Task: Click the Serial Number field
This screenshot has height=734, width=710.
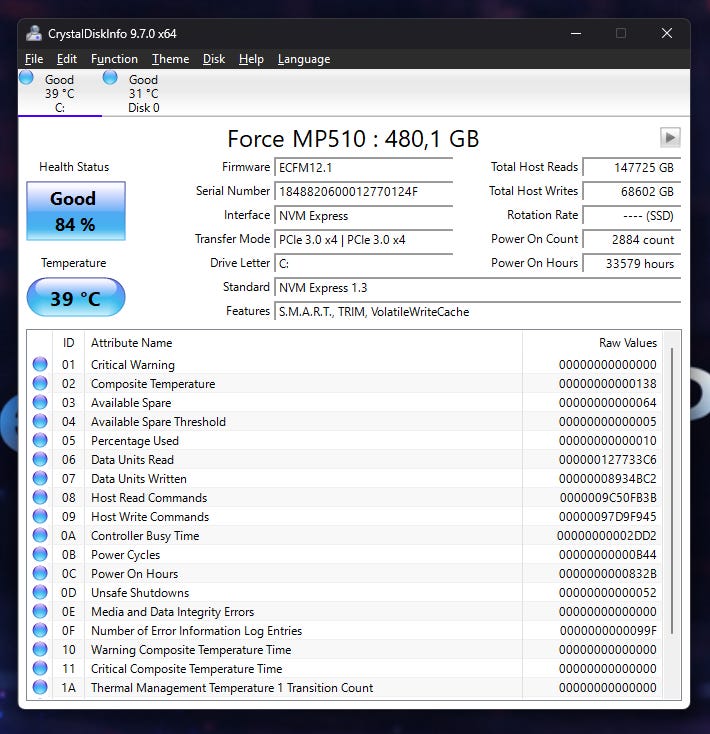Action: (x=363, y=191)
